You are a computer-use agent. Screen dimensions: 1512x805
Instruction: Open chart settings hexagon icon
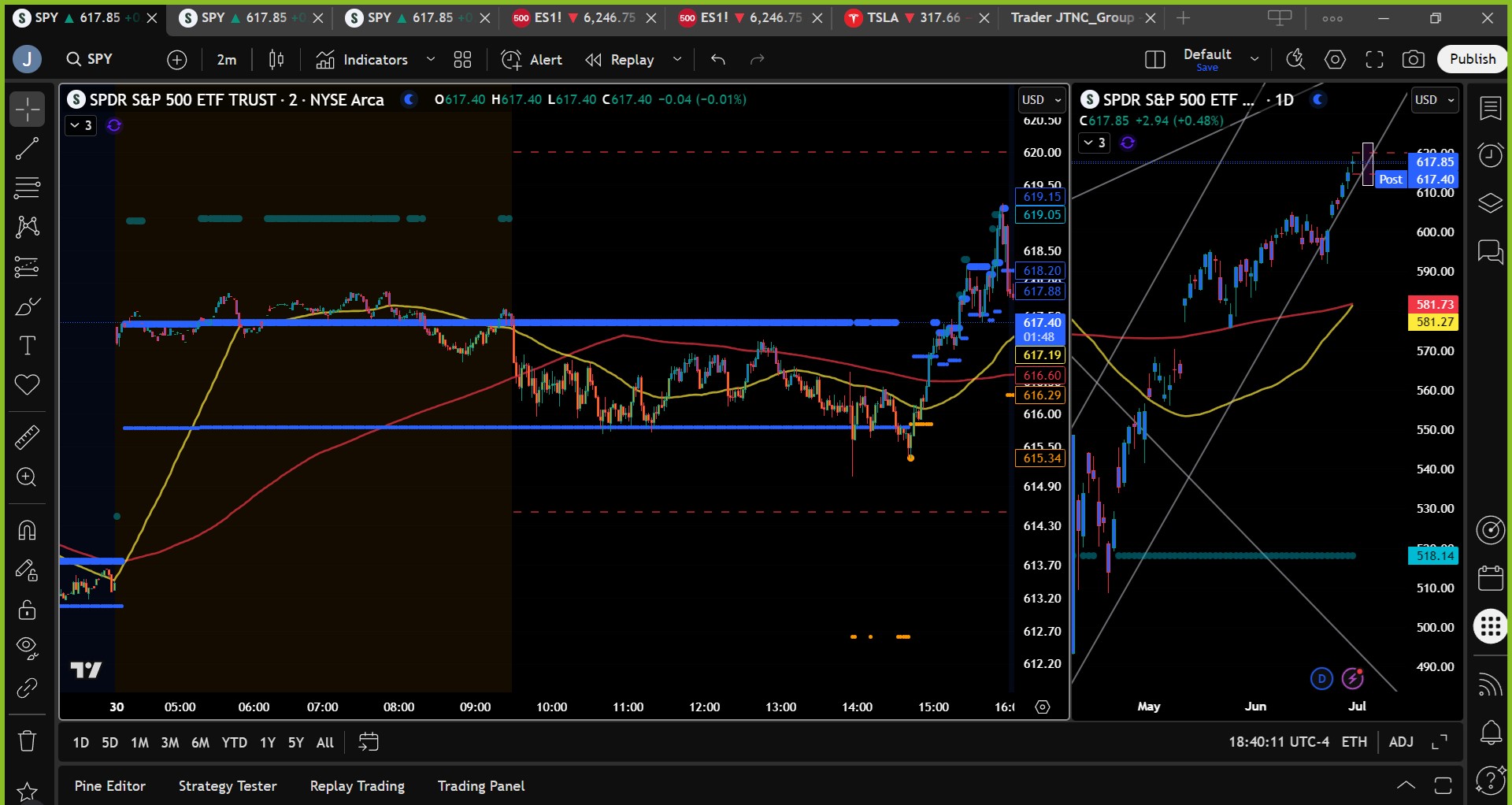coord(1335,59)
